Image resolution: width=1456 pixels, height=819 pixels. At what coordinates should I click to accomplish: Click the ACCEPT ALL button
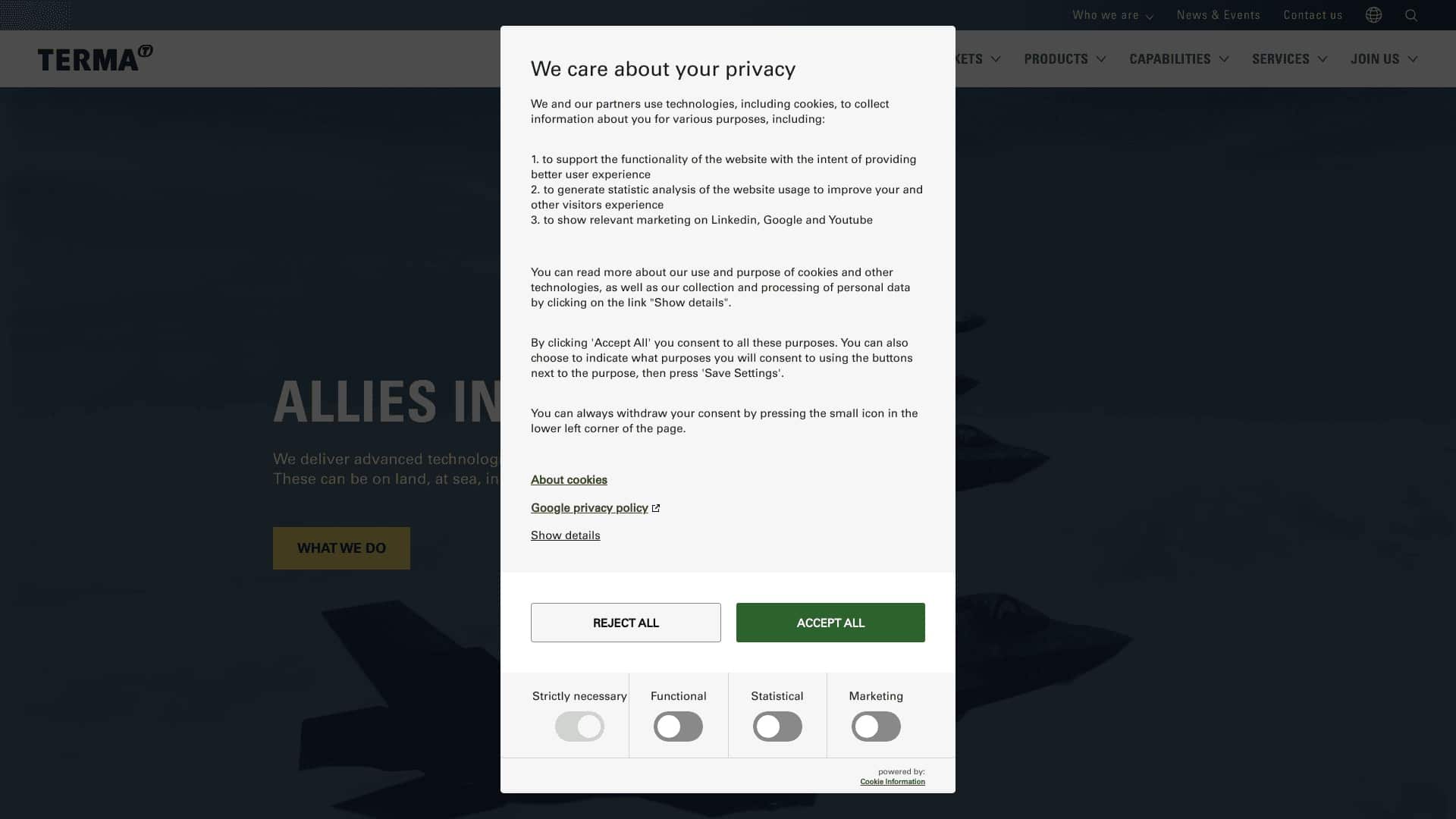tap(830, 622)
